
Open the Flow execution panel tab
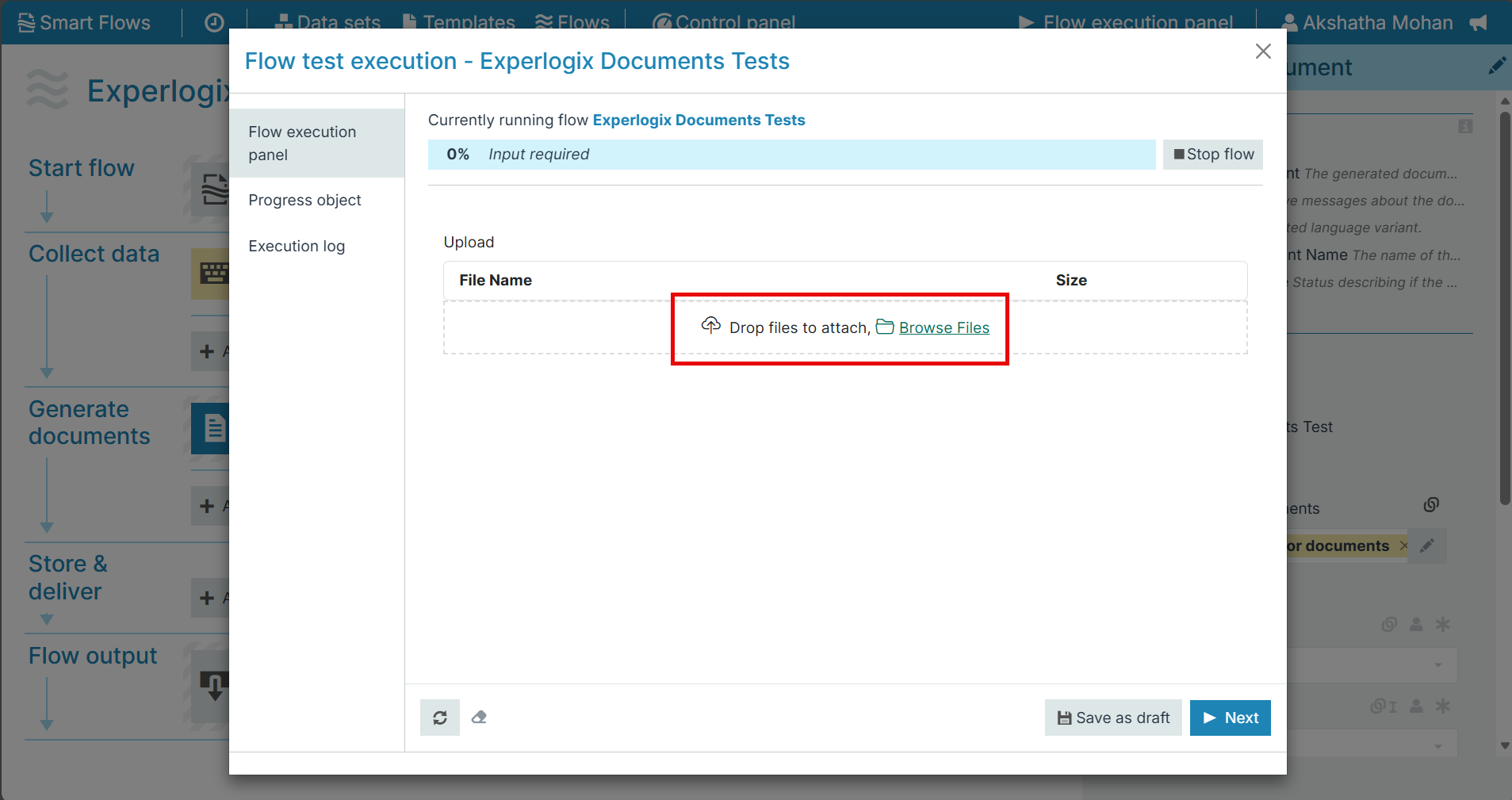click(x=316, y=143)
